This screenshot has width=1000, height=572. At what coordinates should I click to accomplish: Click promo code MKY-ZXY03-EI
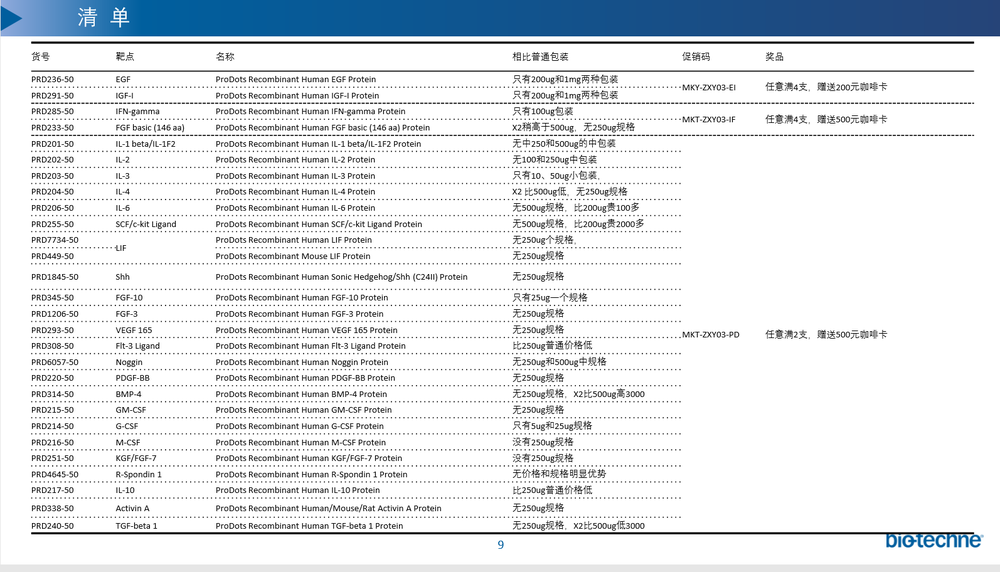click(x=709, y=87)
